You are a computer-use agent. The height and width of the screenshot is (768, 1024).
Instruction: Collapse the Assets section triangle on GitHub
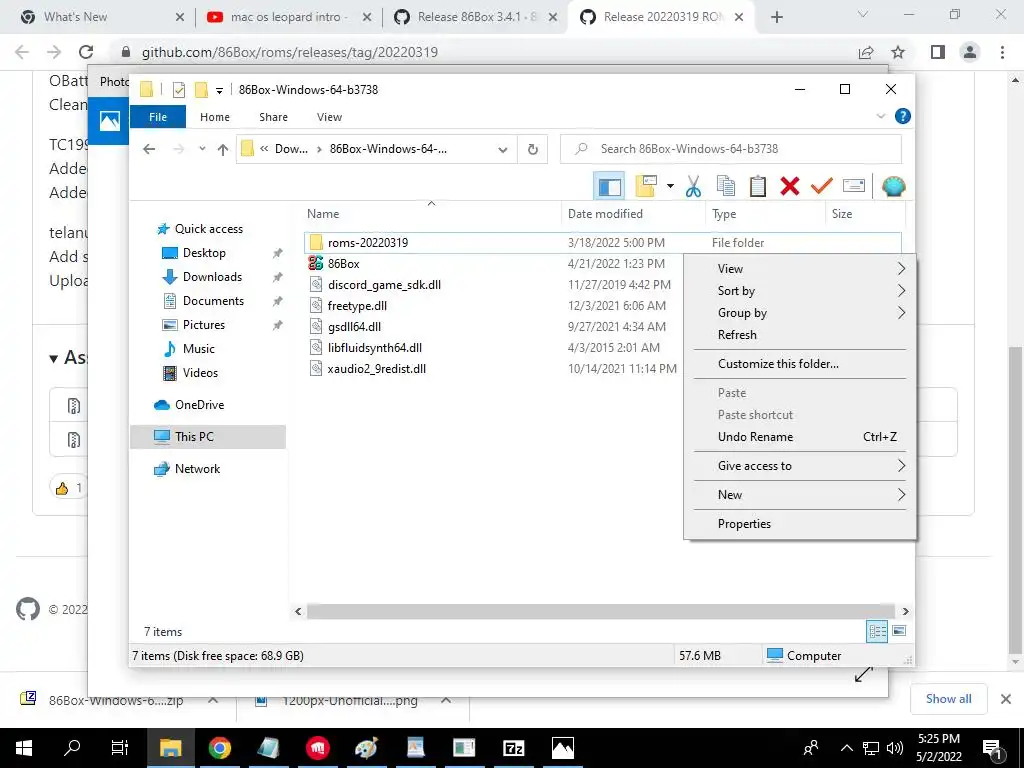tap(54, 359)
